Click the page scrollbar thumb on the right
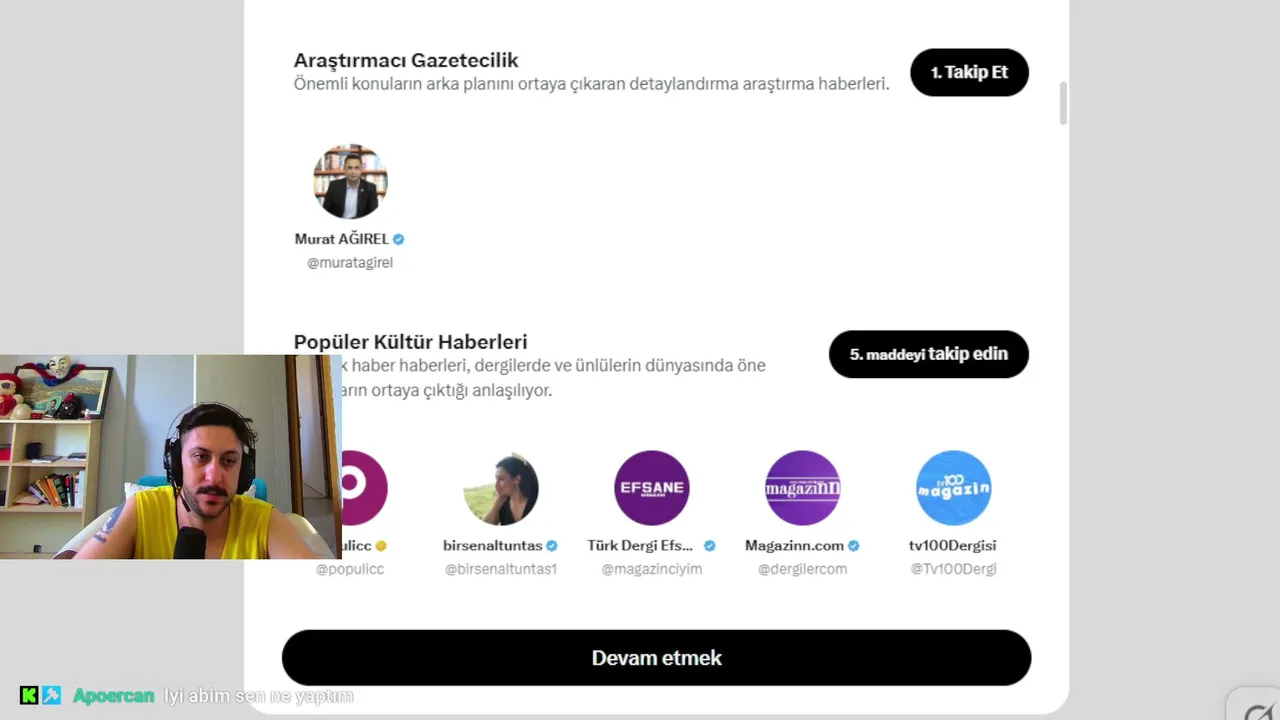The height and width of the screenshot is (720, 1280). coord(1063,104)
